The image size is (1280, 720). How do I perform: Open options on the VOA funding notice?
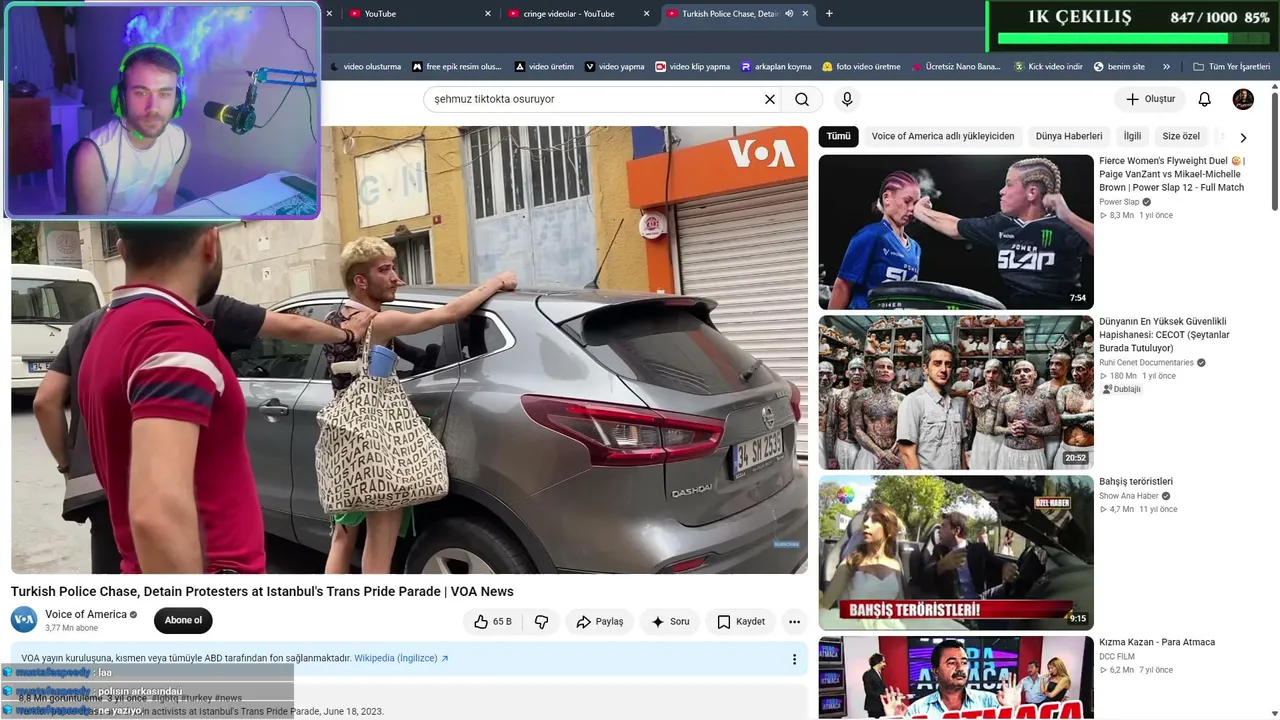[x=794, y=659]
